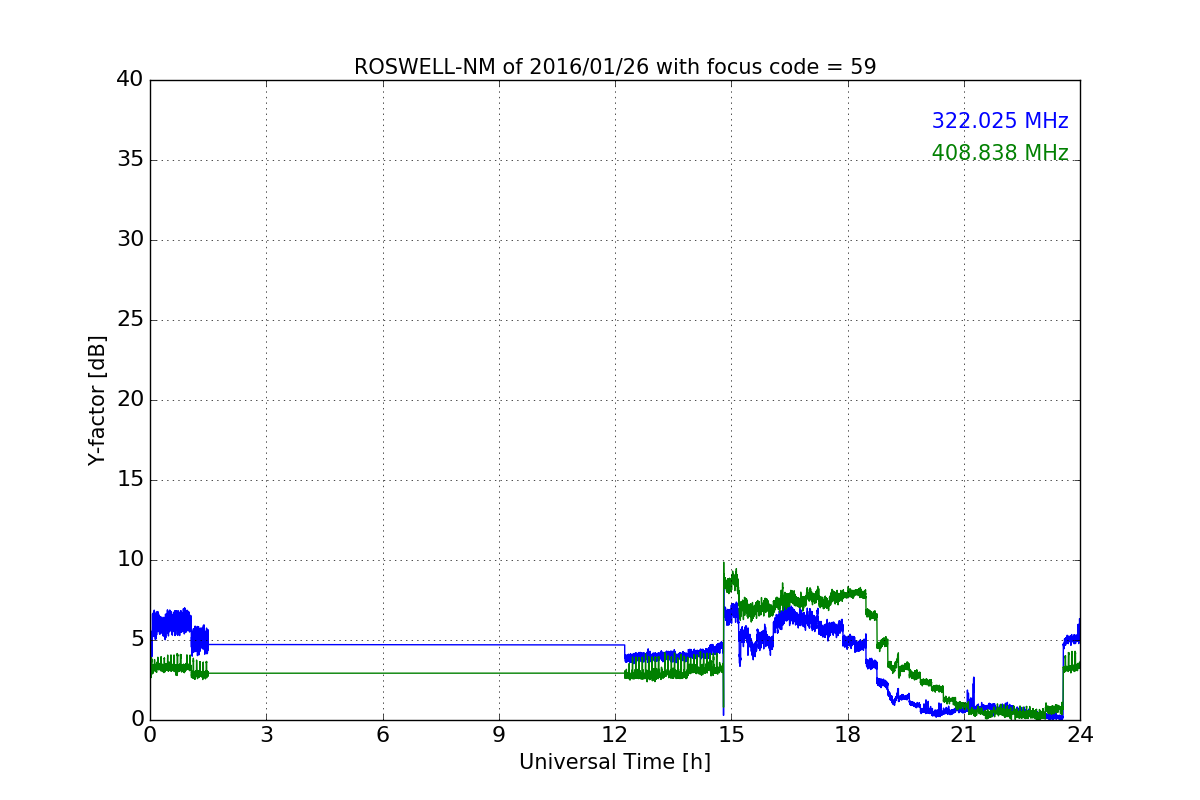
Task: Click x-axis tick label 18
Action: (x=848, y=735)
